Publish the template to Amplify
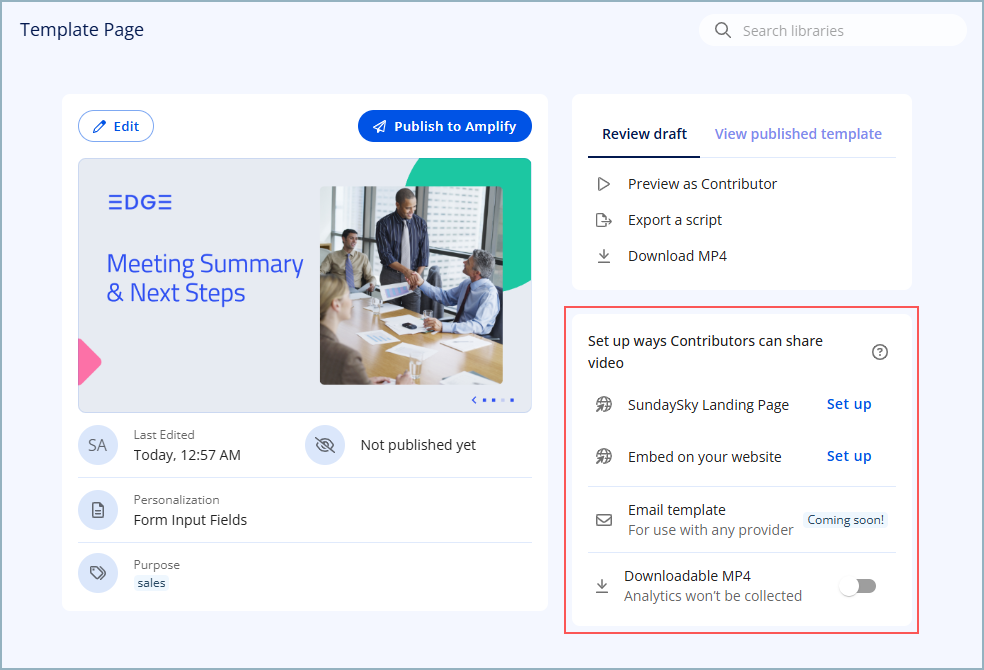The image size is (984, 670). tap(445, 126)
